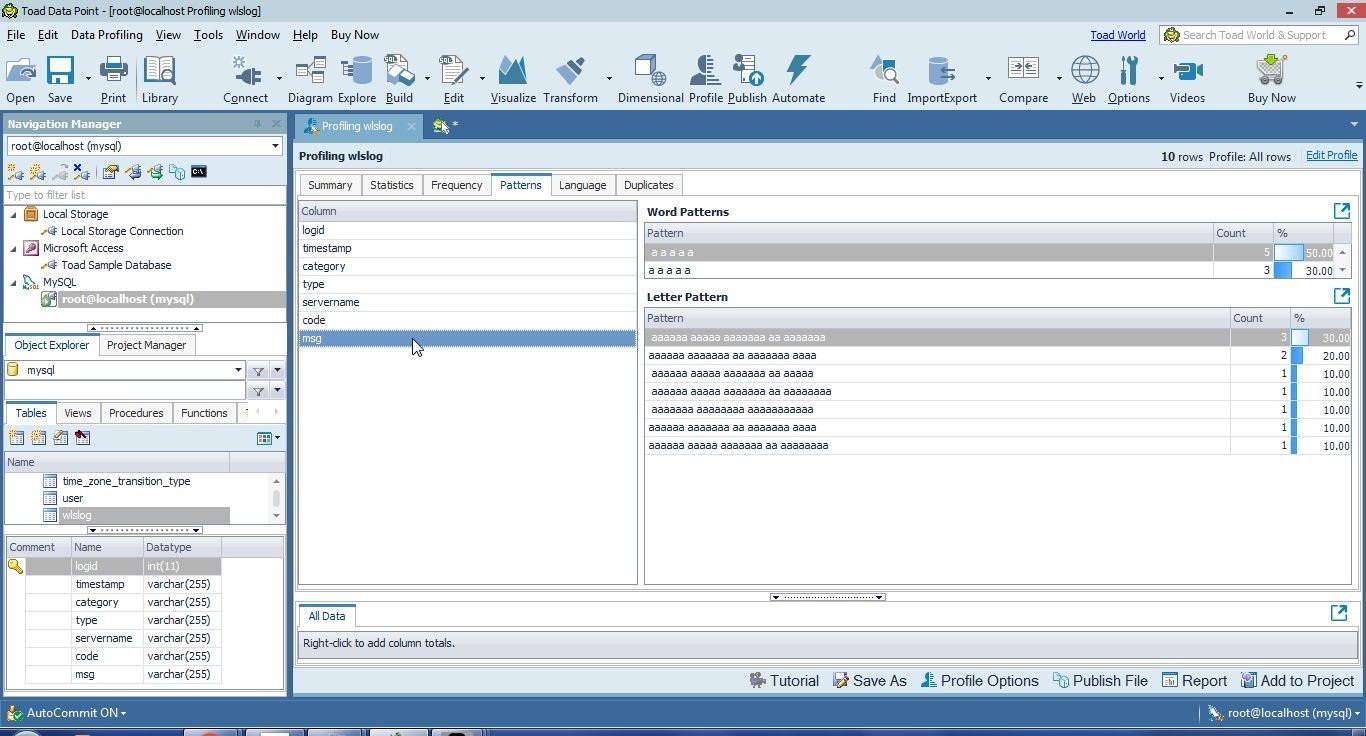
Task: Switch to the Frequency tab
Action: click(456, 185)
